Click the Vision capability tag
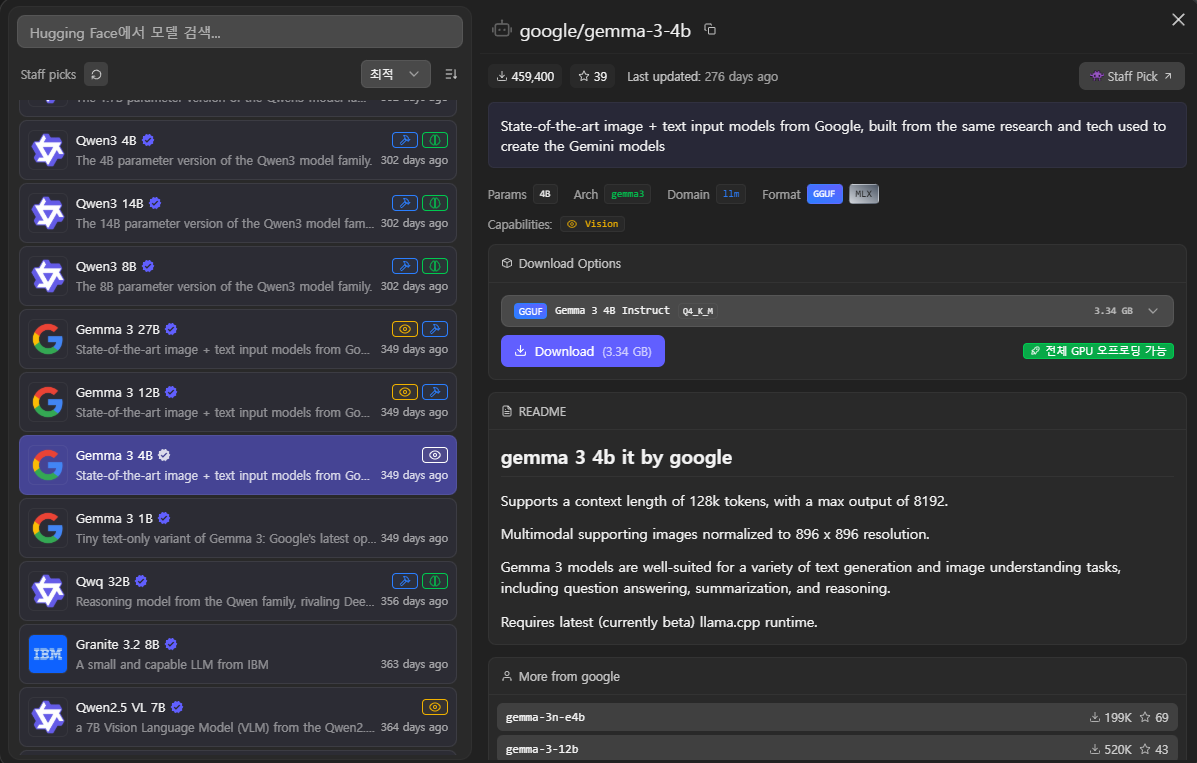Screen dimensions: 1197x763 click(x=592, y=224)
